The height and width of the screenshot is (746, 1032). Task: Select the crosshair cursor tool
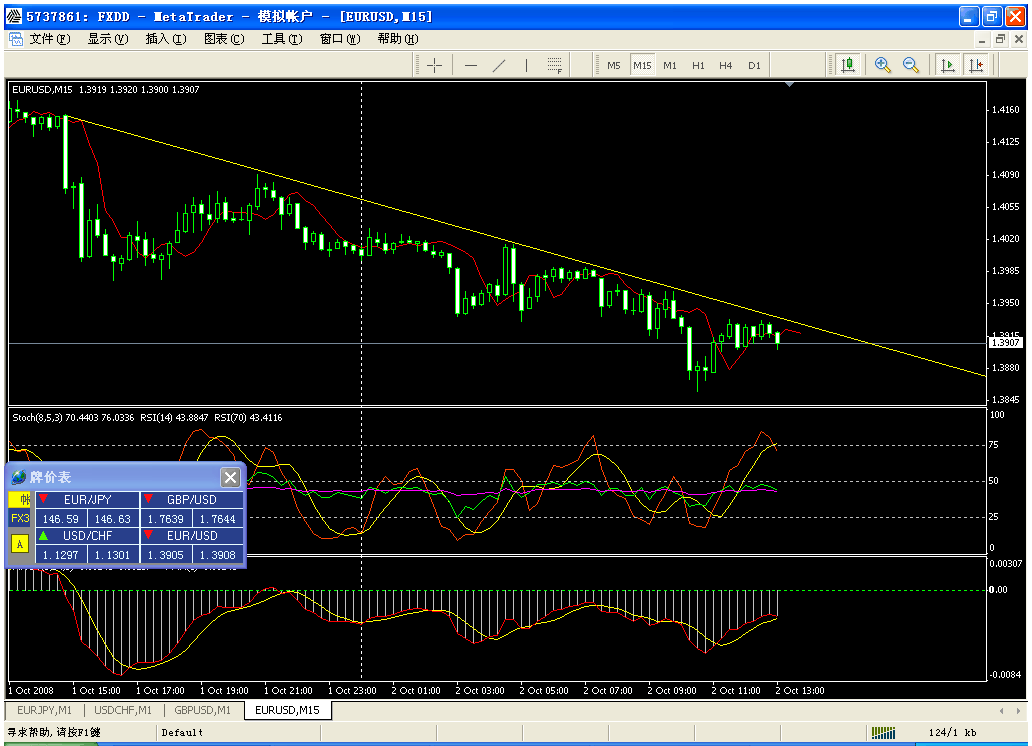coord(435,65)
